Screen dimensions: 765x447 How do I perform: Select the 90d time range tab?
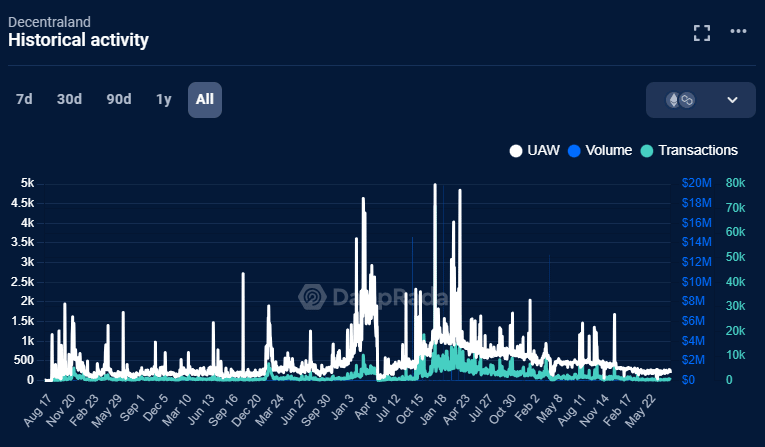tap(119, 100)
